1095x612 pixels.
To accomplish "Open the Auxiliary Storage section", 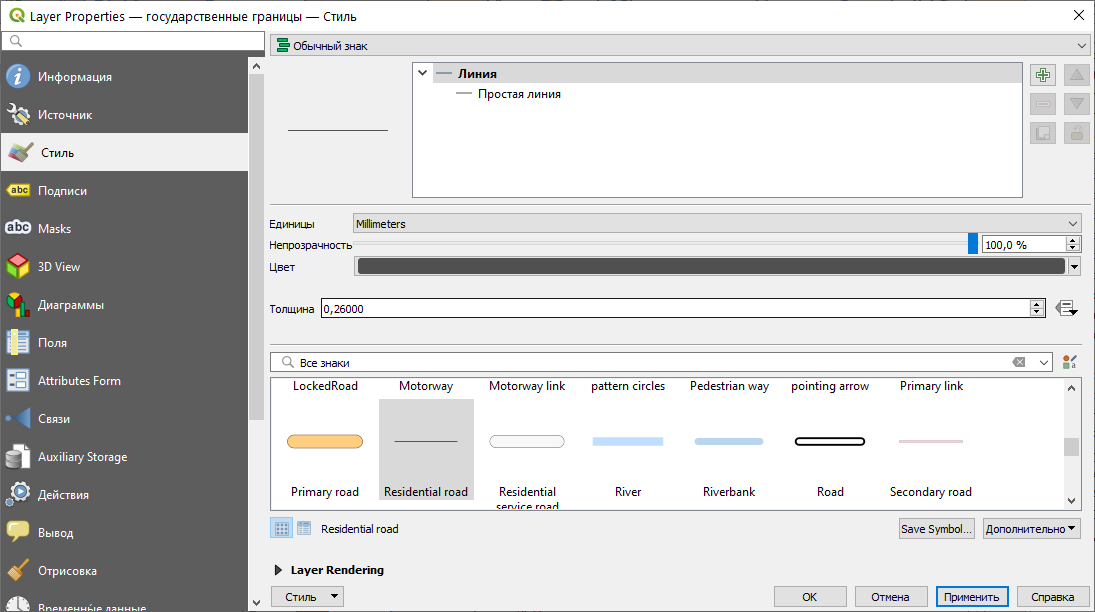I will 82,457.
